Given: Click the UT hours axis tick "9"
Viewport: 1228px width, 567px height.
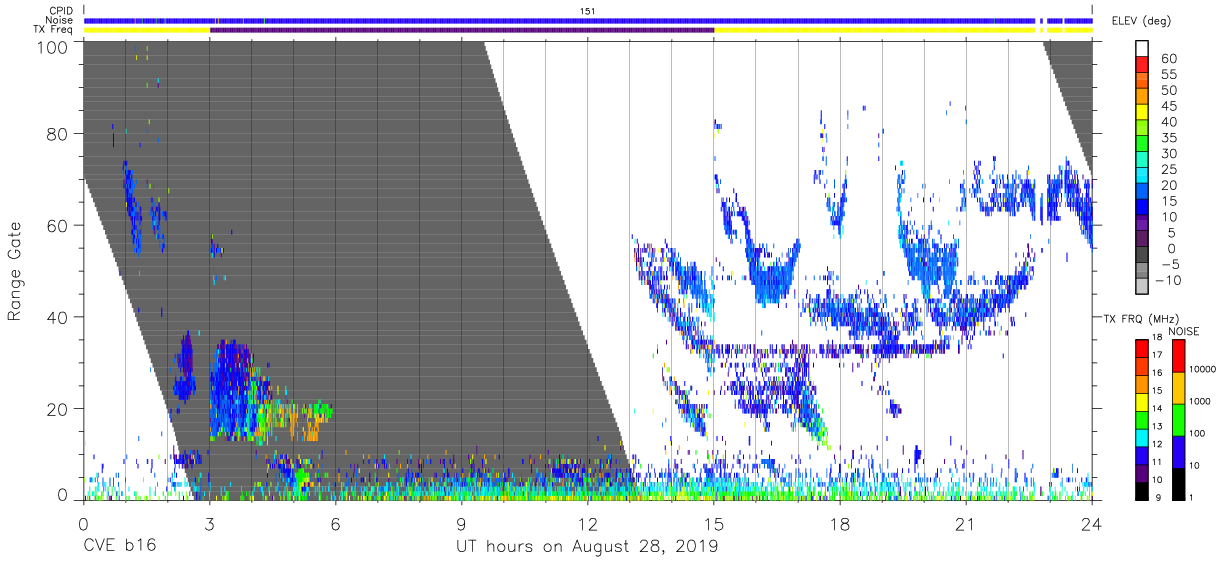Looking at the screenshot, I should click(461, 524).
